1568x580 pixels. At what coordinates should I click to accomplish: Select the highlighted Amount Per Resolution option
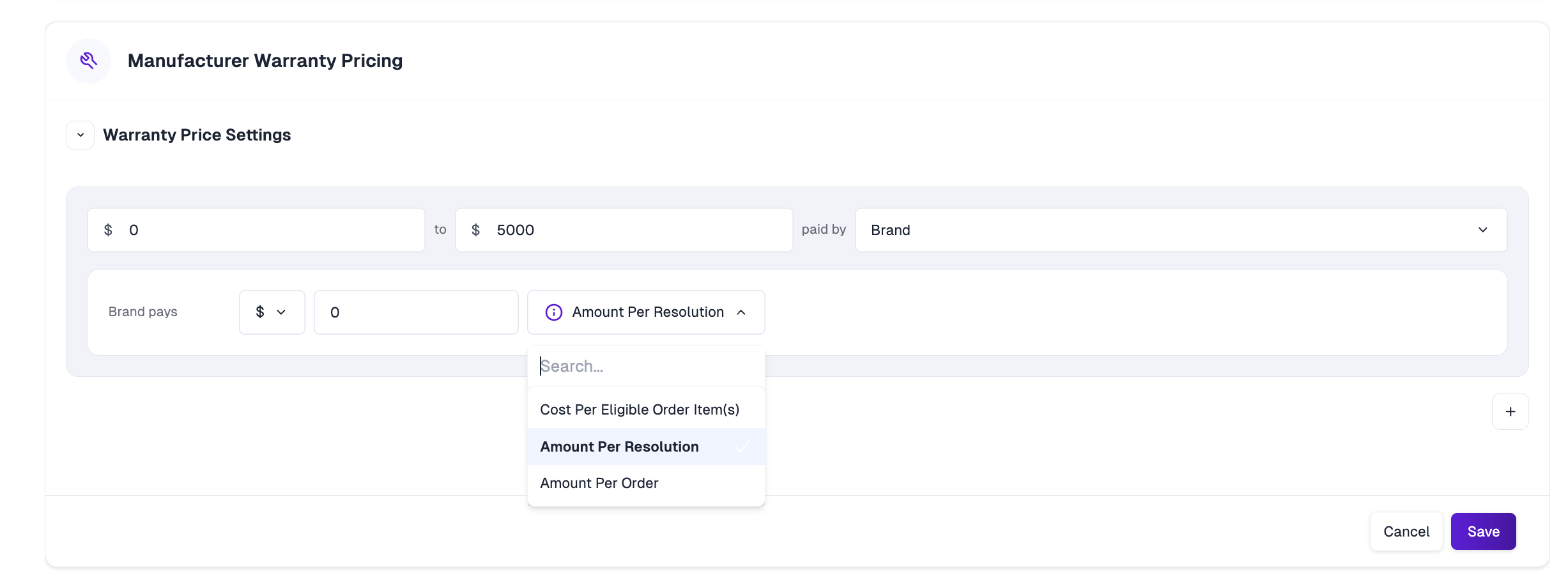pos(646,446)
